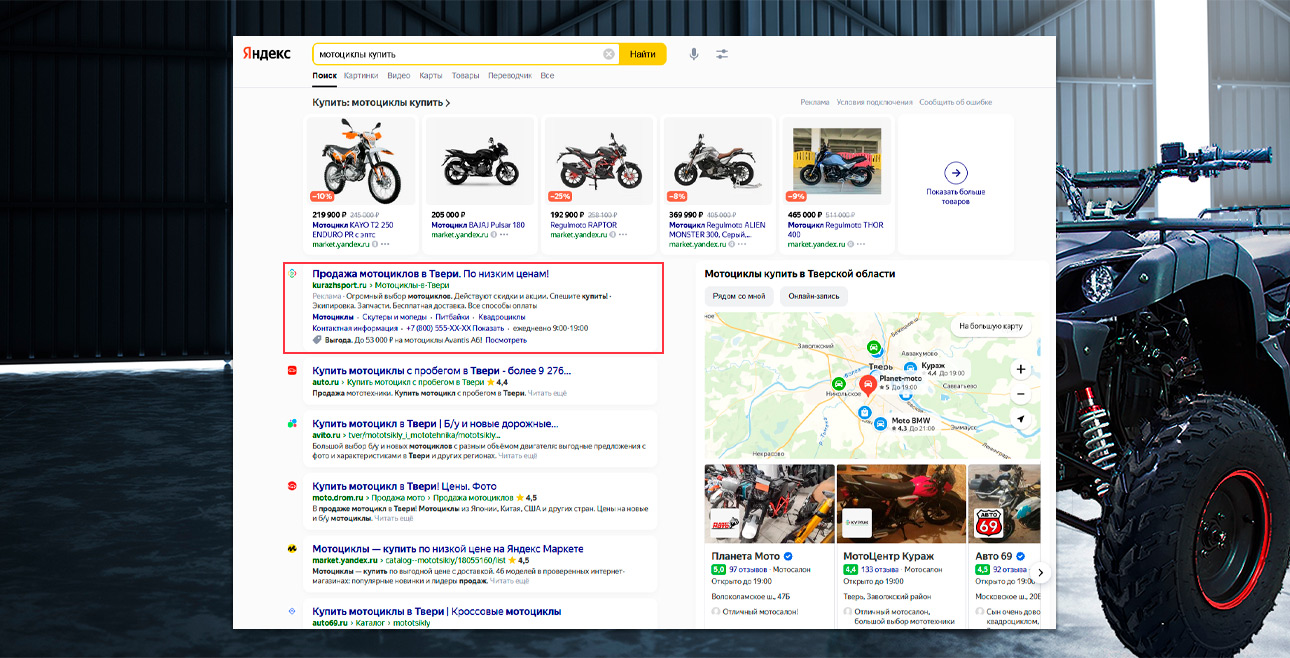This screenshot has width=1290, height=658.
Task: Toggle the "Онлайн-запись" filter
Action: [x=813, y=296]
